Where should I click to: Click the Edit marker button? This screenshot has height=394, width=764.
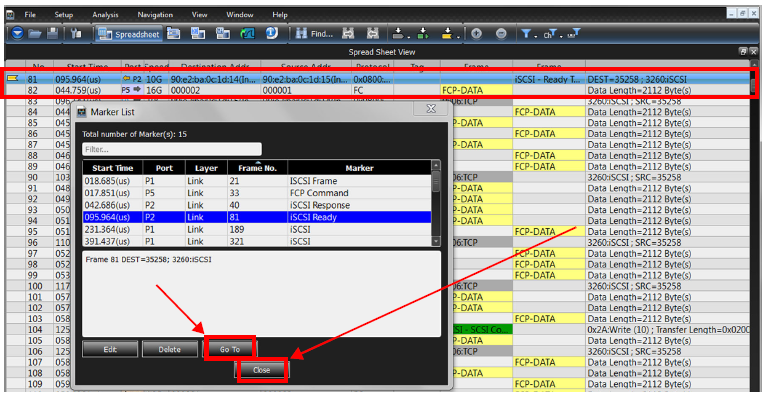[110, 349]
